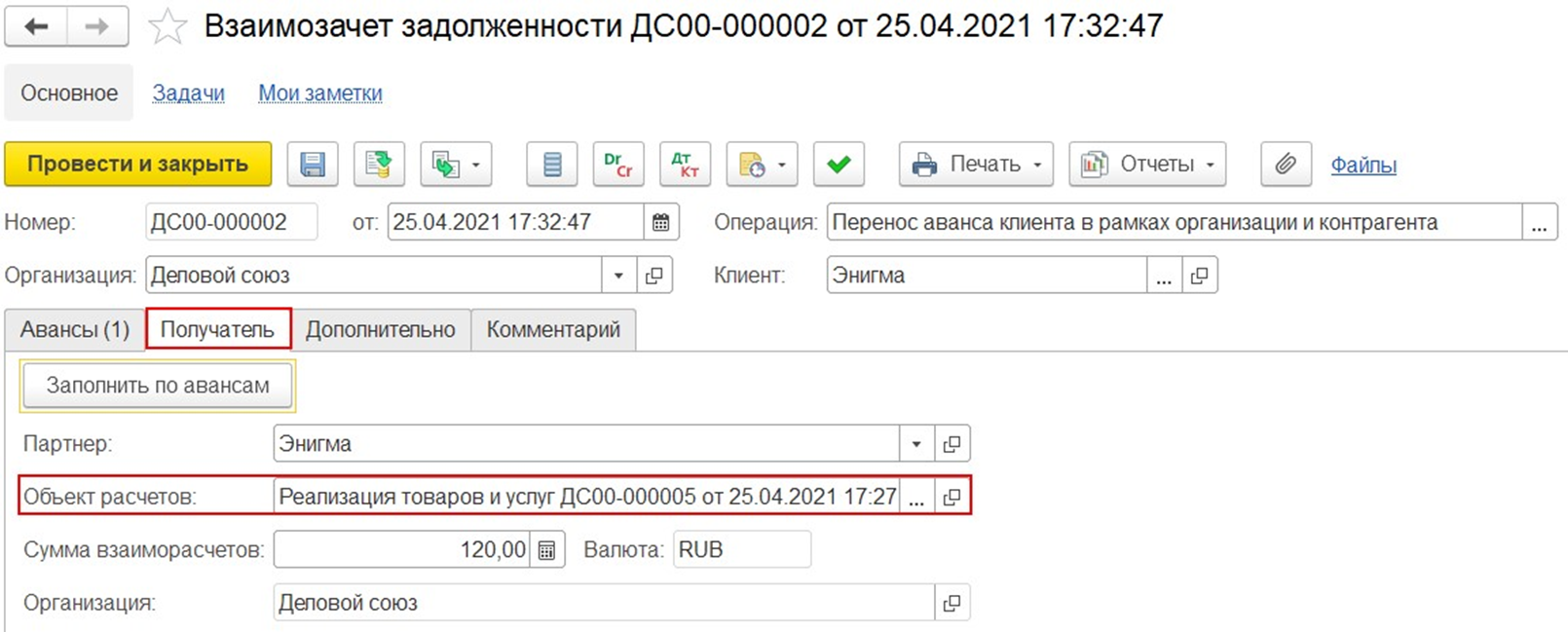Click the post document icon
Viewport: 1568px width, 632px height.
379,165
